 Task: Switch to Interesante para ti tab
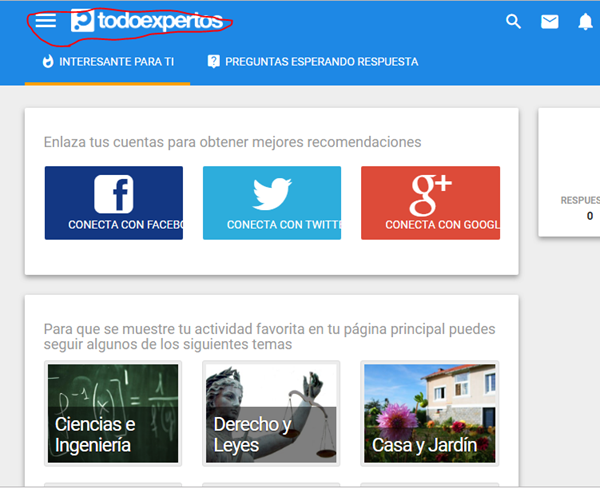pyautogui.click(x=108, y=62)
